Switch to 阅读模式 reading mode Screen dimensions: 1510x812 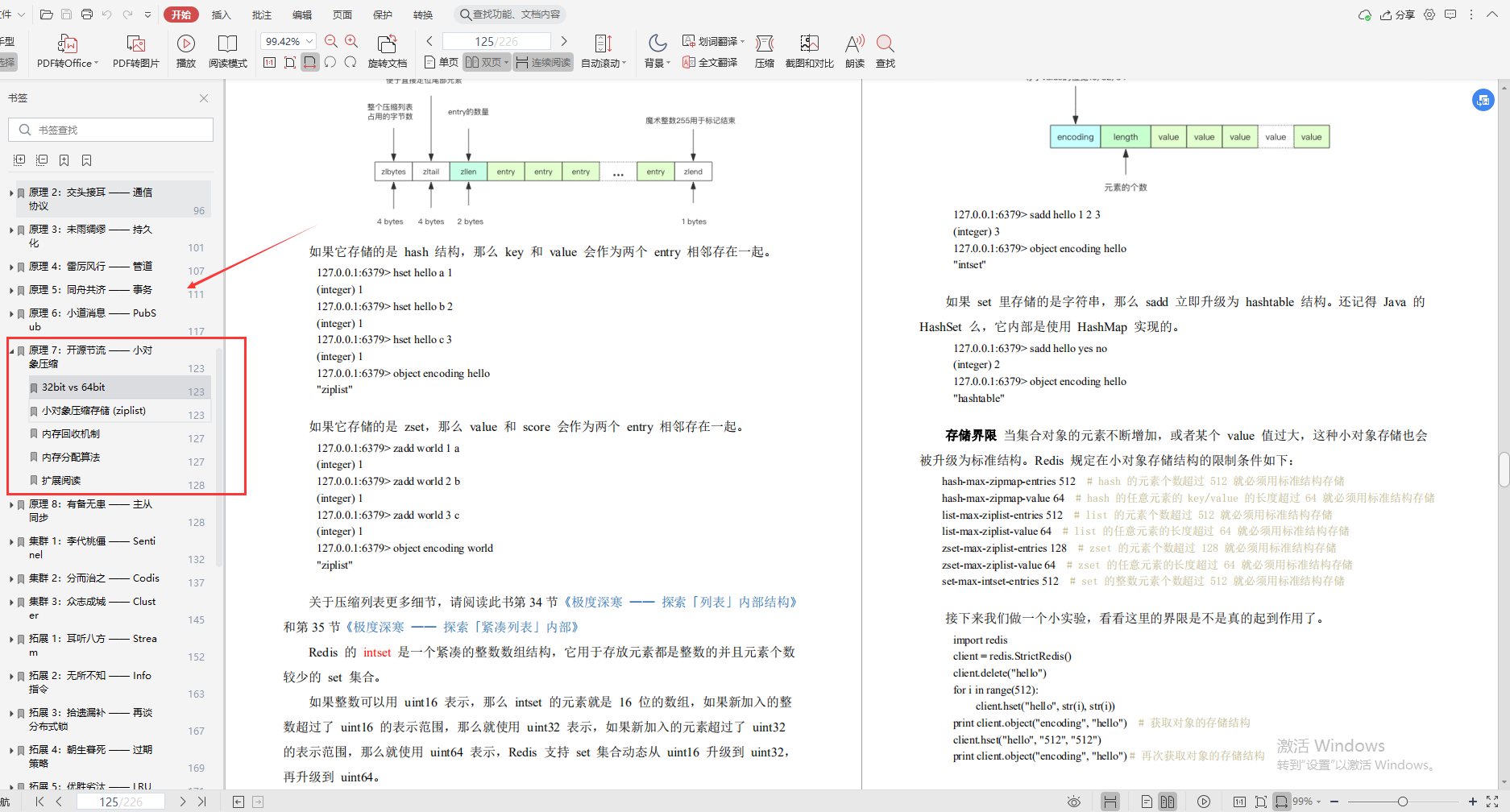coord(228,51)
